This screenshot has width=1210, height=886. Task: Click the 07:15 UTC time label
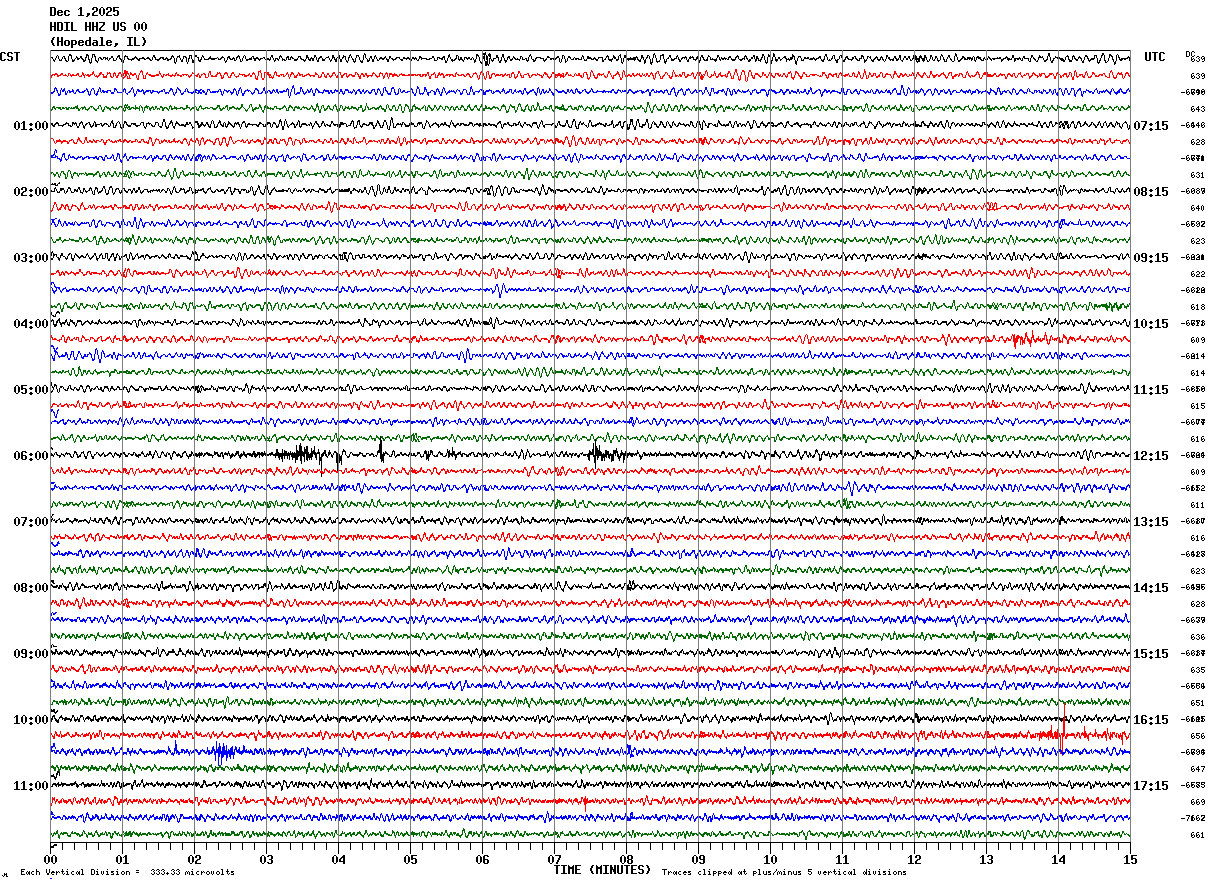coord(1151,126)
